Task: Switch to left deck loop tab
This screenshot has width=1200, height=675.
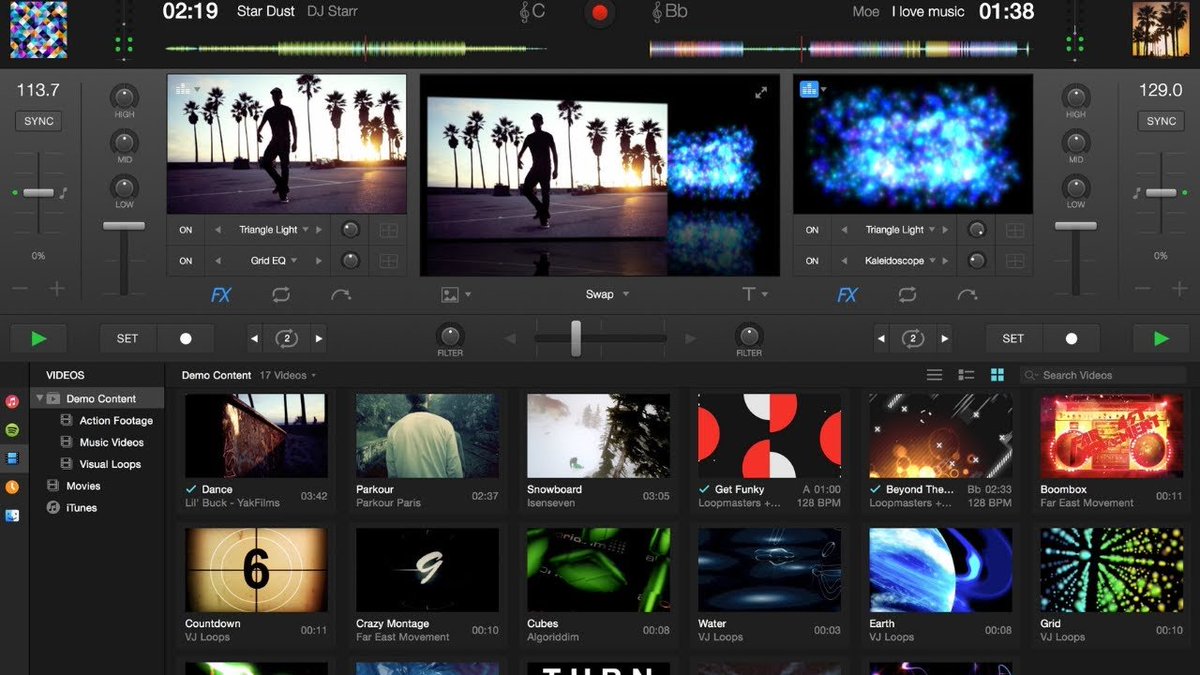Action: 281,295
